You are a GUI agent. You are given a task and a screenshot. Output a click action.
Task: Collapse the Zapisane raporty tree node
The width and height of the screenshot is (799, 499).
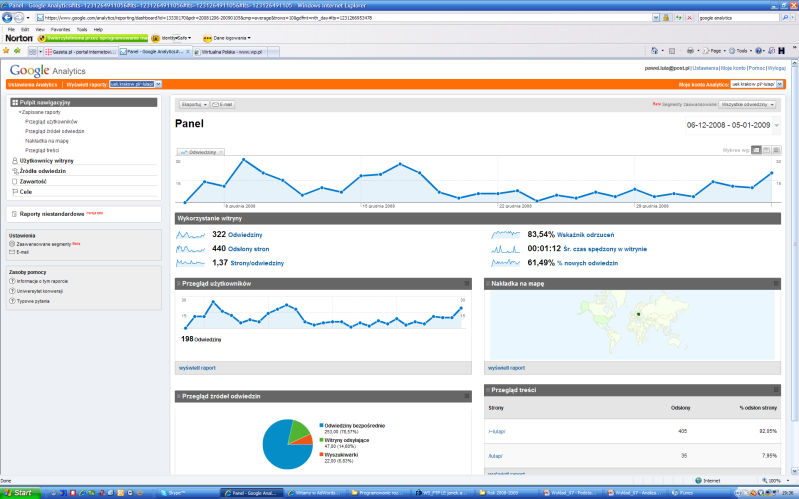[x=20, y=112]
